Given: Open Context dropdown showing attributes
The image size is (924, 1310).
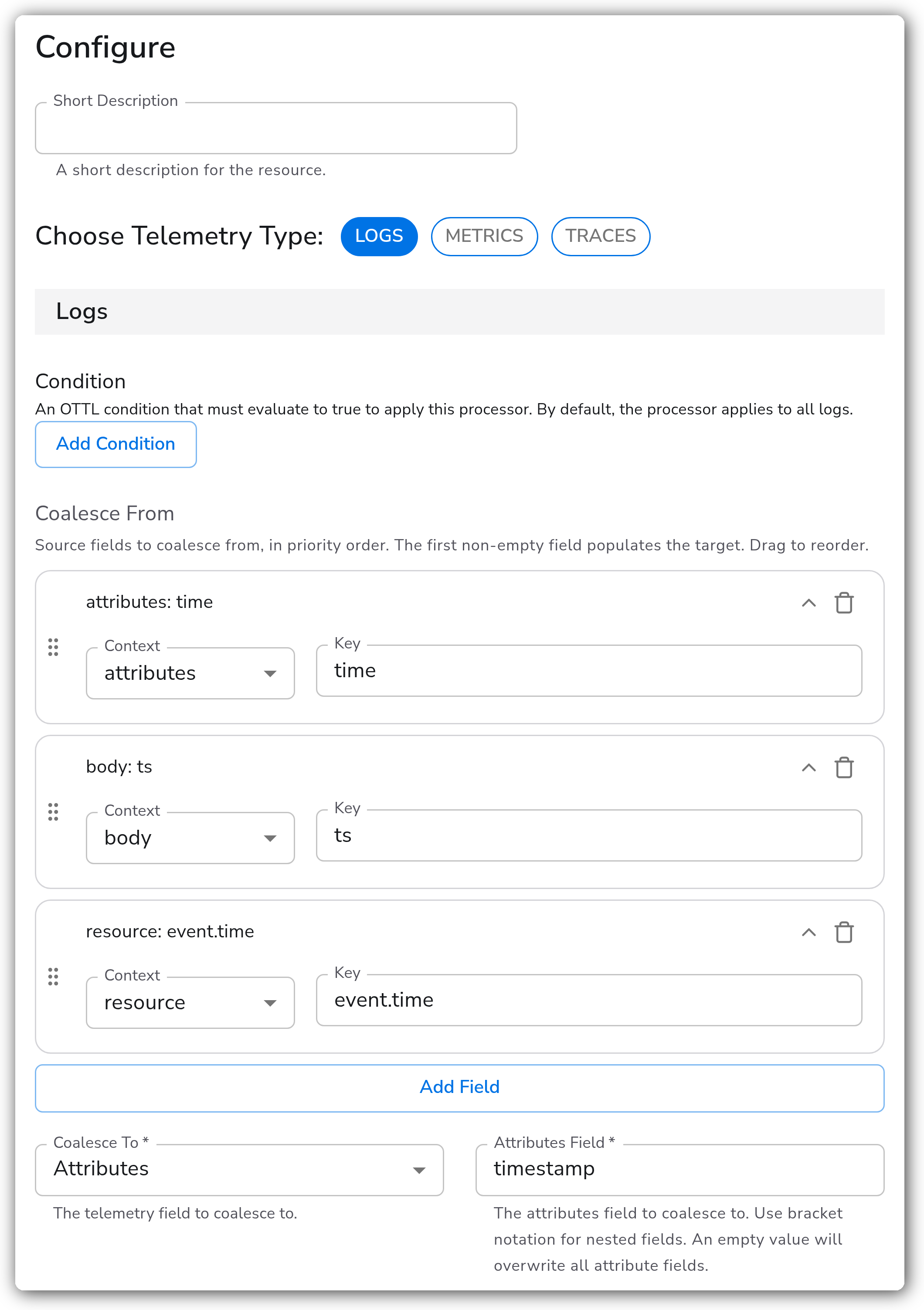Looking at the screenshot, I should tap(190, 673).
